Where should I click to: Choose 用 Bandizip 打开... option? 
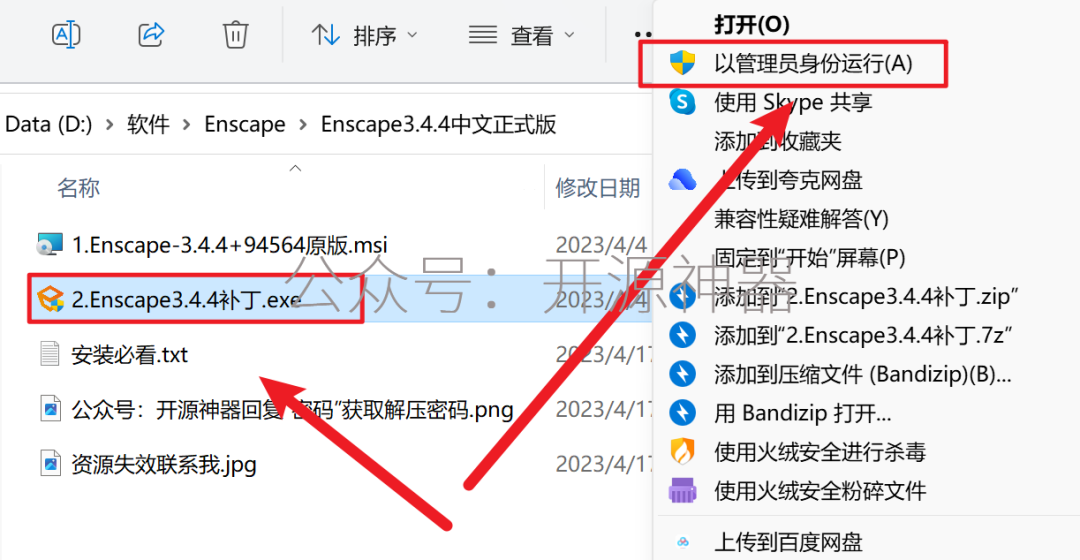click(x=802, y=413)
